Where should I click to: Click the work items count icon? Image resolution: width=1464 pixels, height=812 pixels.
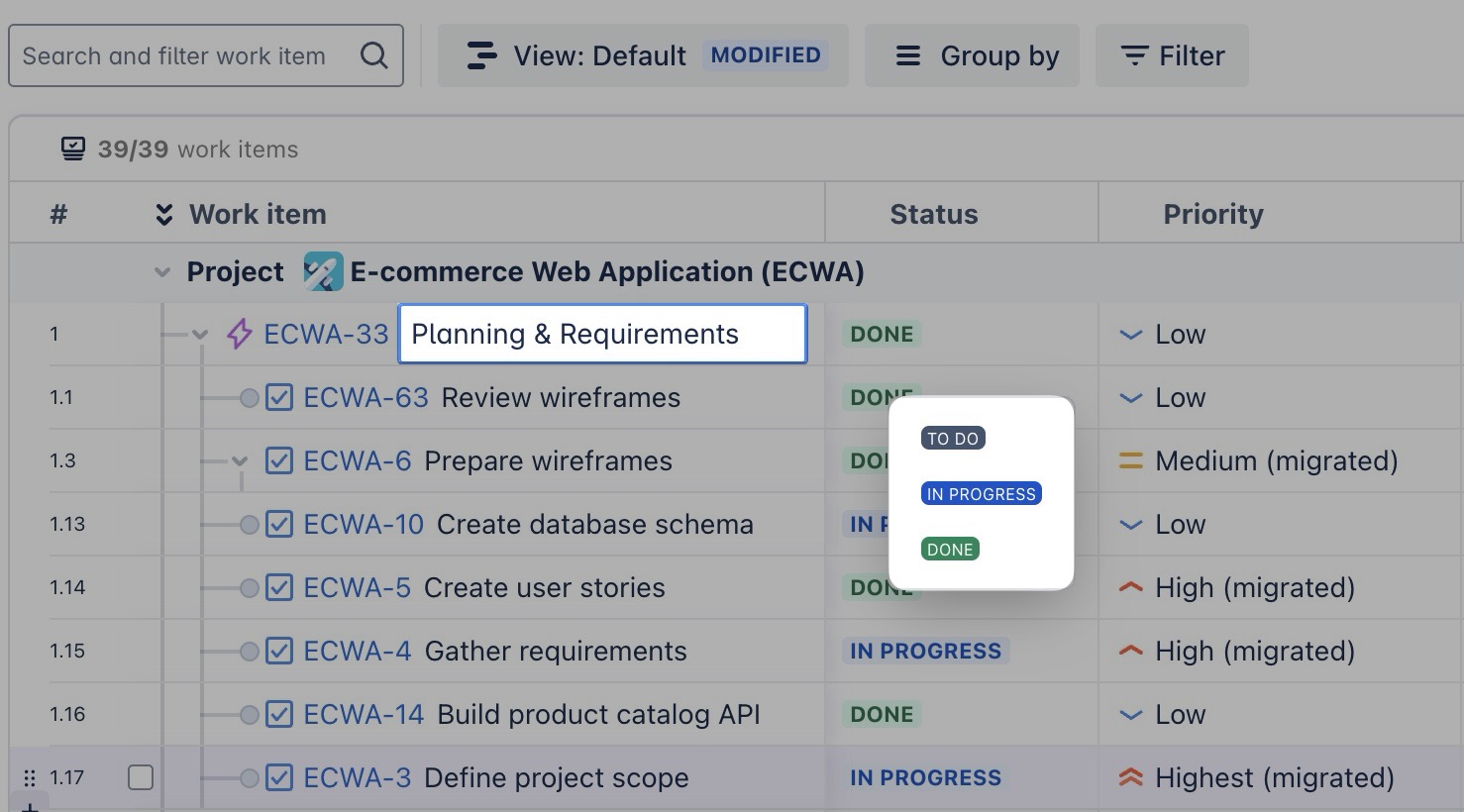click(x=72, y=149)
